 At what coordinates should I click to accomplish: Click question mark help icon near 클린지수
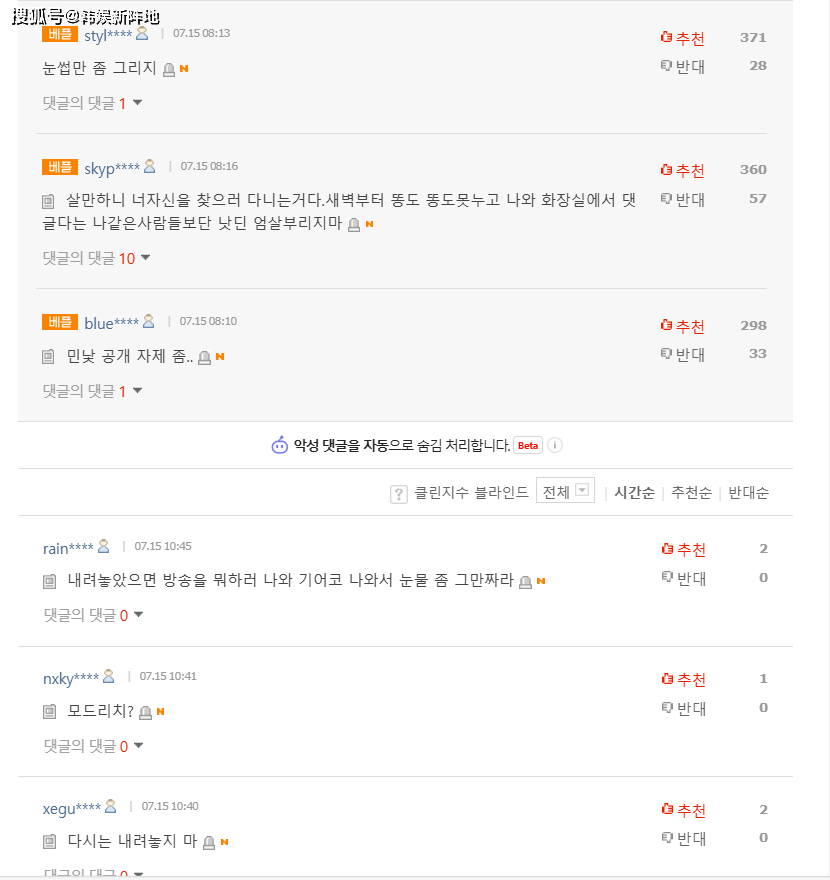(398, 494)
